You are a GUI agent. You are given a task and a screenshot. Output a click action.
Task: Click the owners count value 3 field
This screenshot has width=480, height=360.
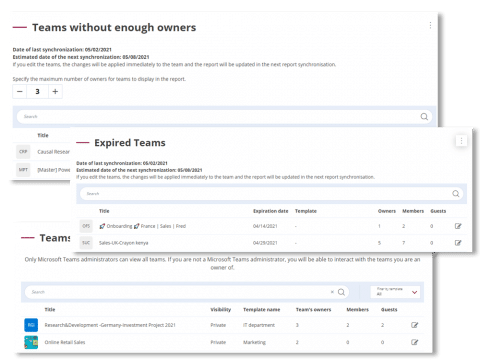click(x=38, y=91)
